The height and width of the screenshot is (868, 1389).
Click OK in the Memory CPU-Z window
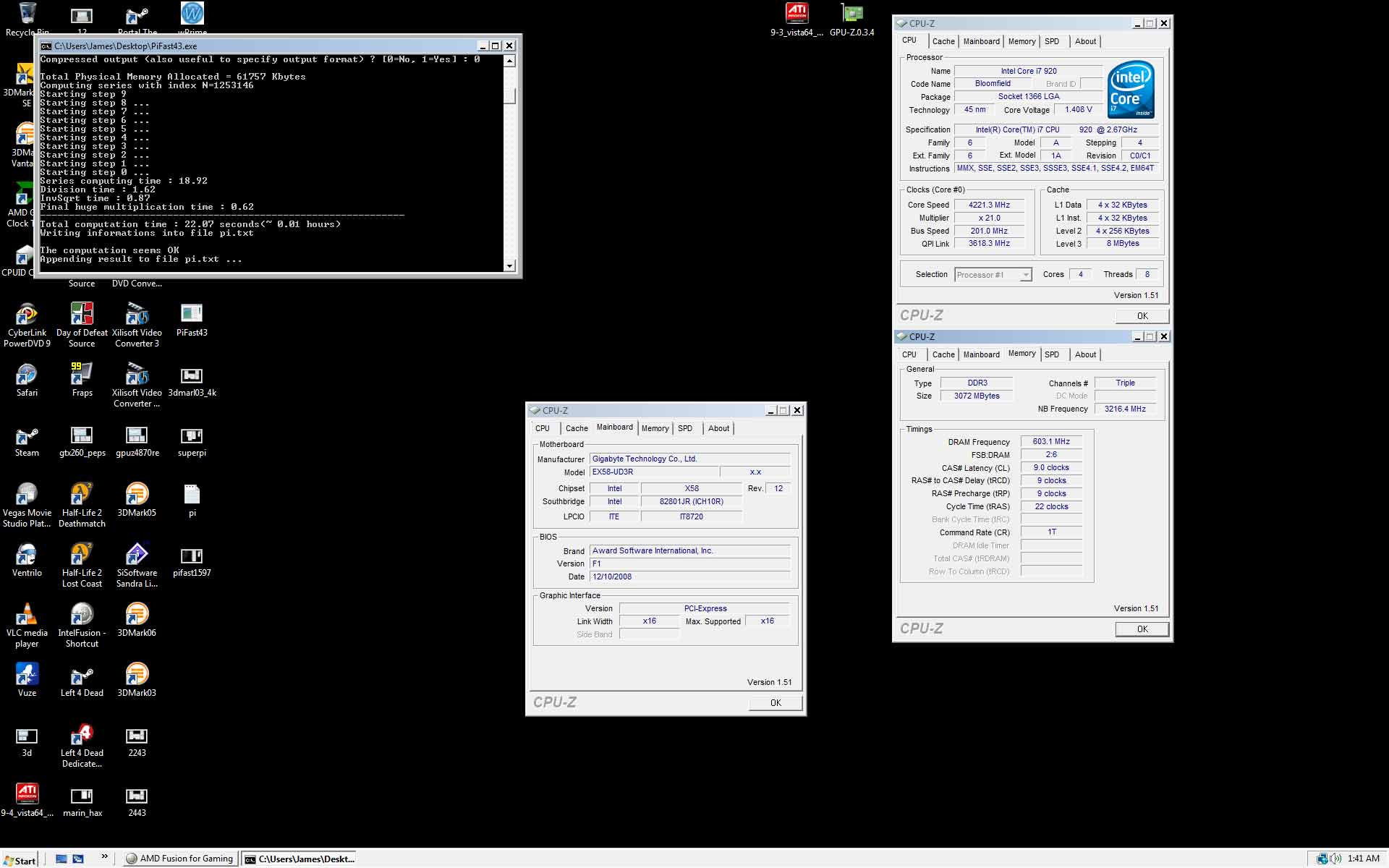[1142, 629]
